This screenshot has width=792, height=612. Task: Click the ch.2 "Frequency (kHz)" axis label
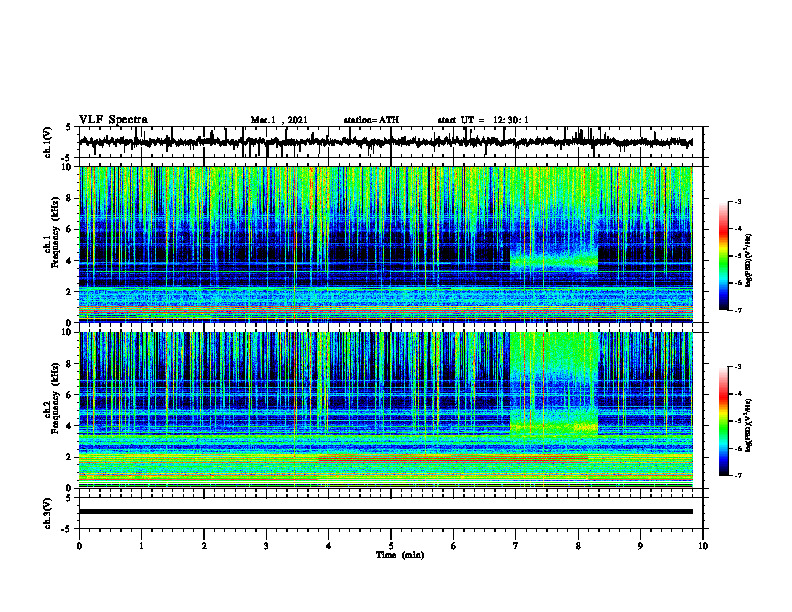(55, 398)
